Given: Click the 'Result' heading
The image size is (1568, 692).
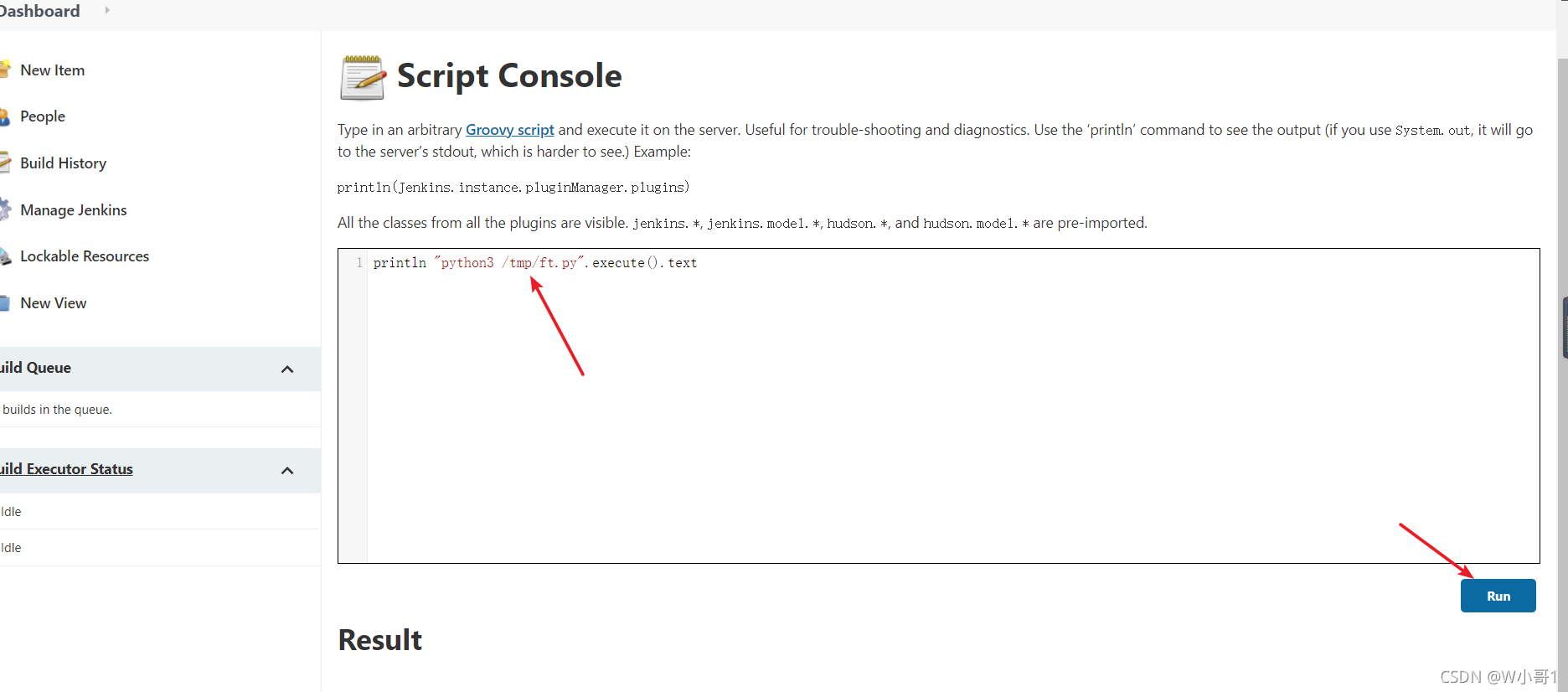Looking at the screenshot, I should pos(380,640).
